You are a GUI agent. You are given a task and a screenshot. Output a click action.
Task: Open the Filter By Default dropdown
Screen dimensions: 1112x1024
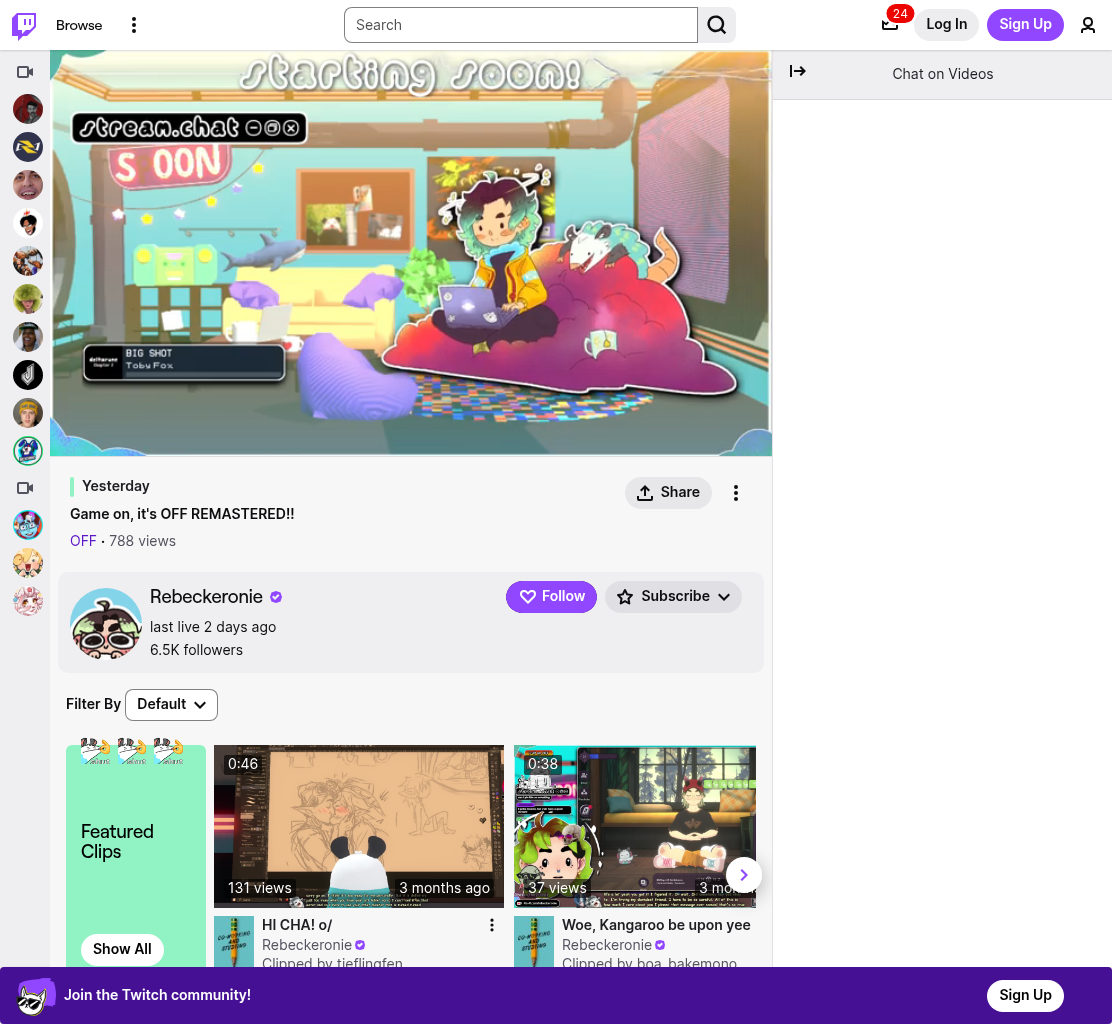click(171, 704)
